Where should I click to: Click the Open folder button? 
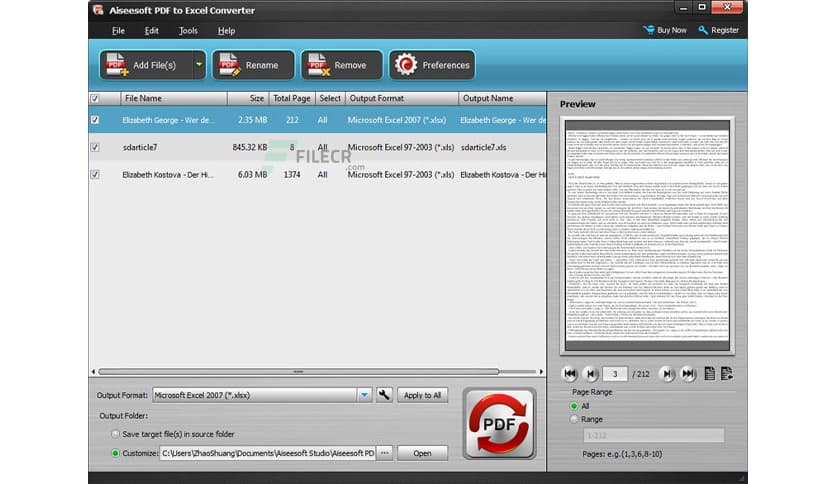[422, 453]
